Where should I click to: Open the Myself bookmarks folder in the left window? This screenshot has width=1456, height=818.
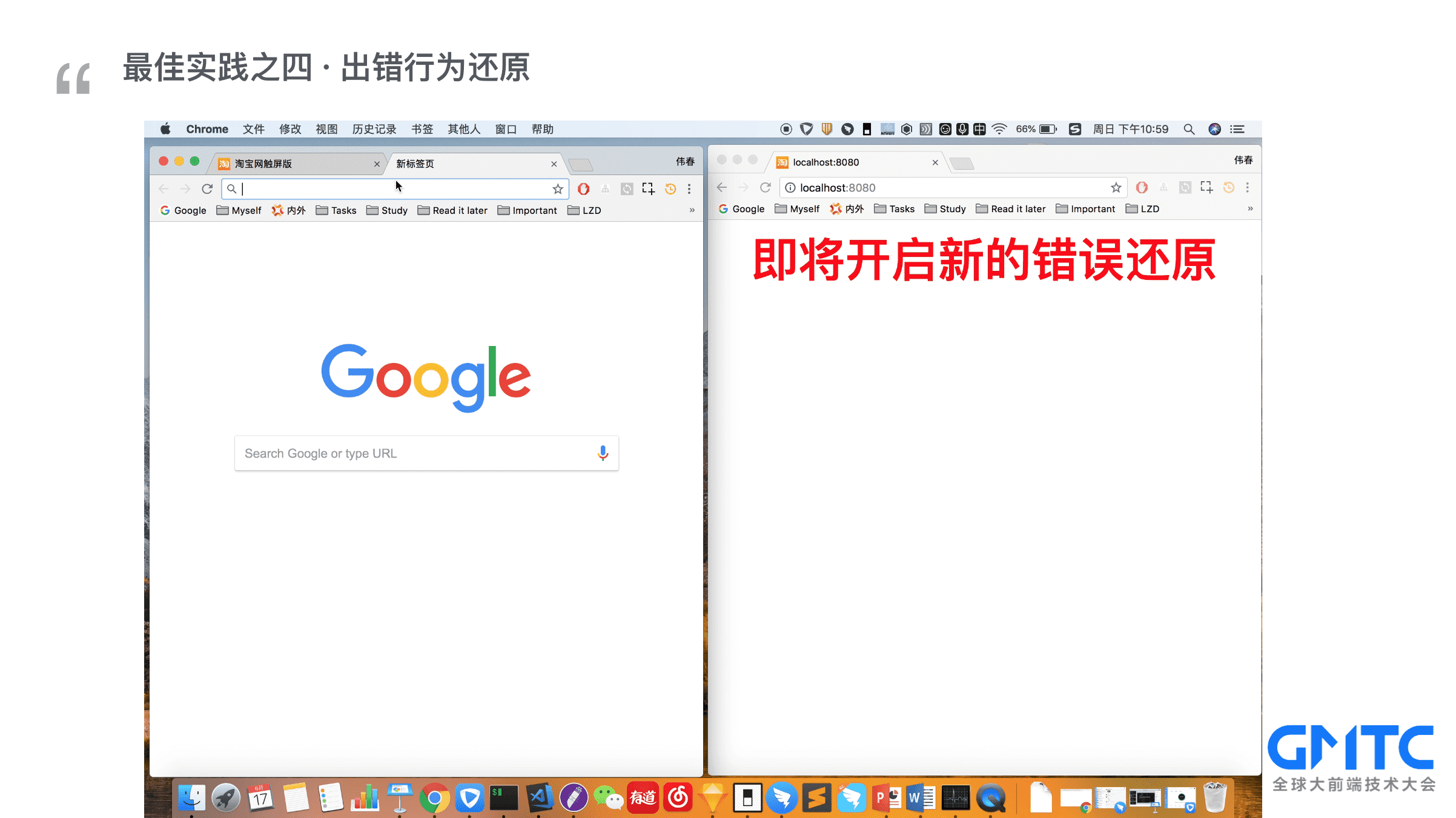click(239, 210)
